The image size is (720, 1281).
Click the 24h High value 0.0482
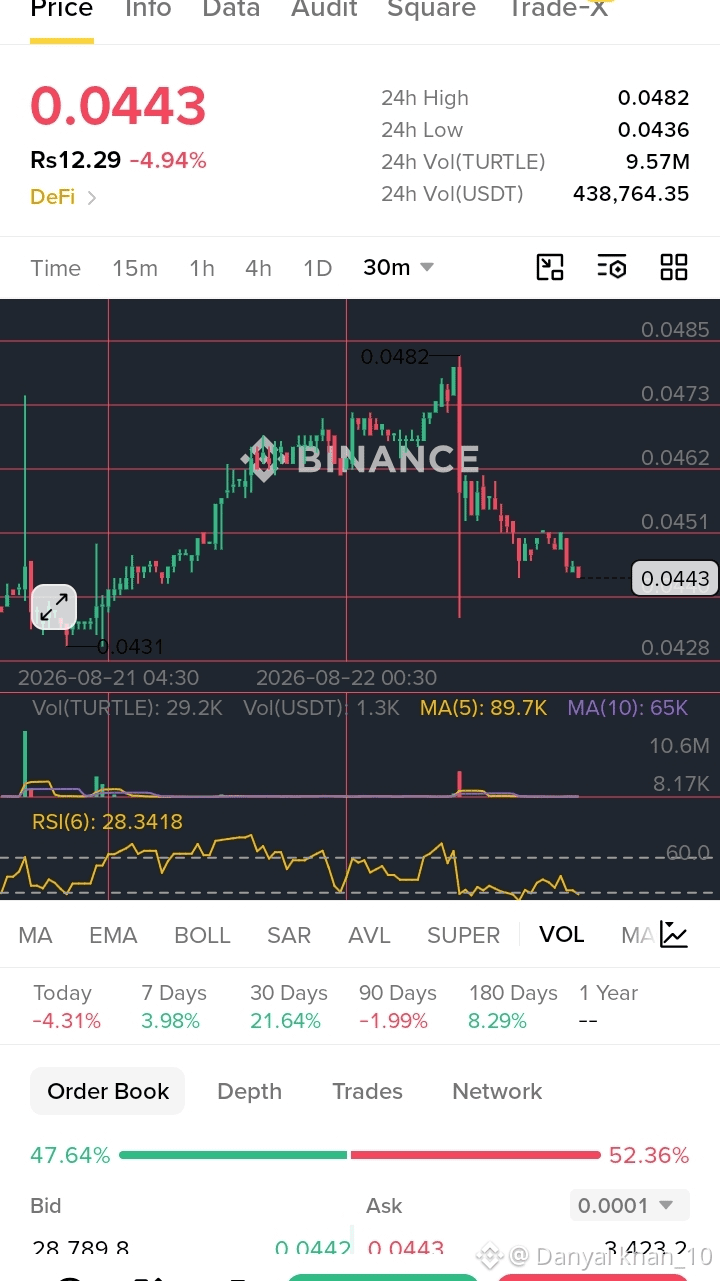(653, 98)
